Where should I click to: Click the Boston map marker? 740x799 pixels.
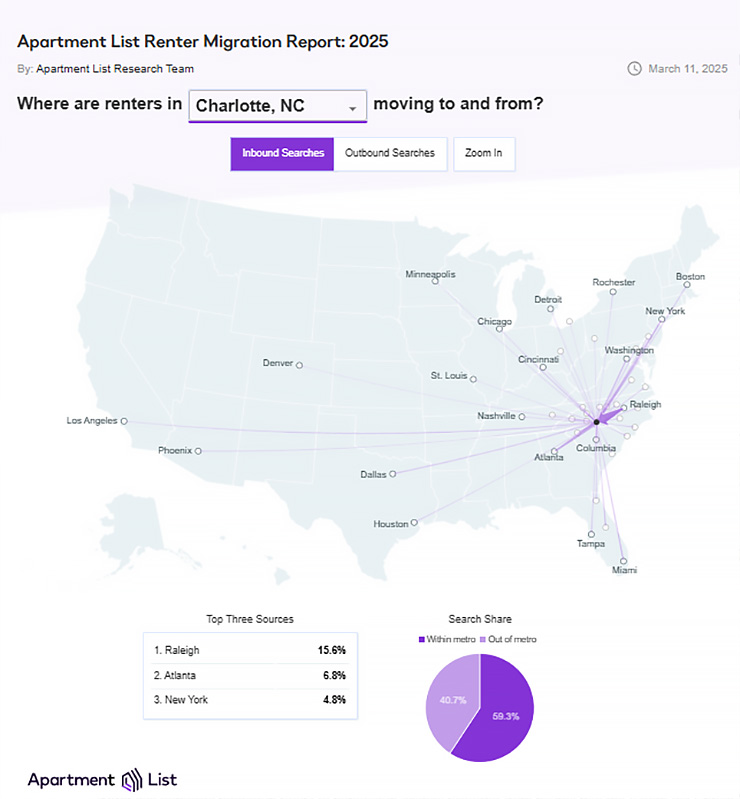point(686,285)
